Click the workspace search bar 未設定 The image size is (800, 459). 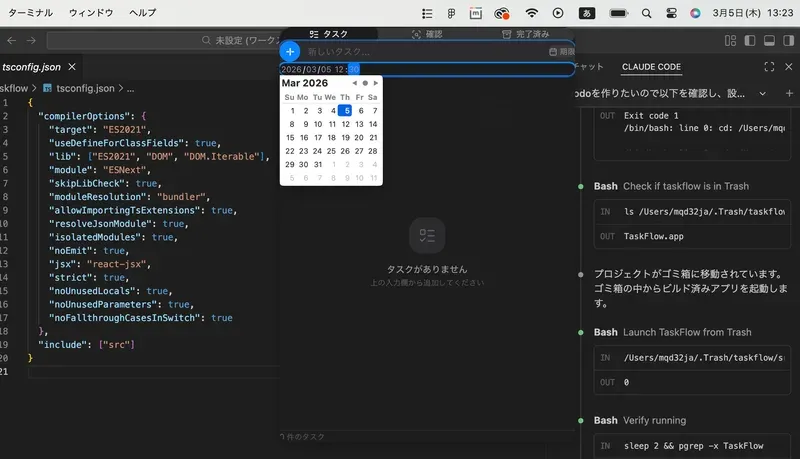point(163,40)
